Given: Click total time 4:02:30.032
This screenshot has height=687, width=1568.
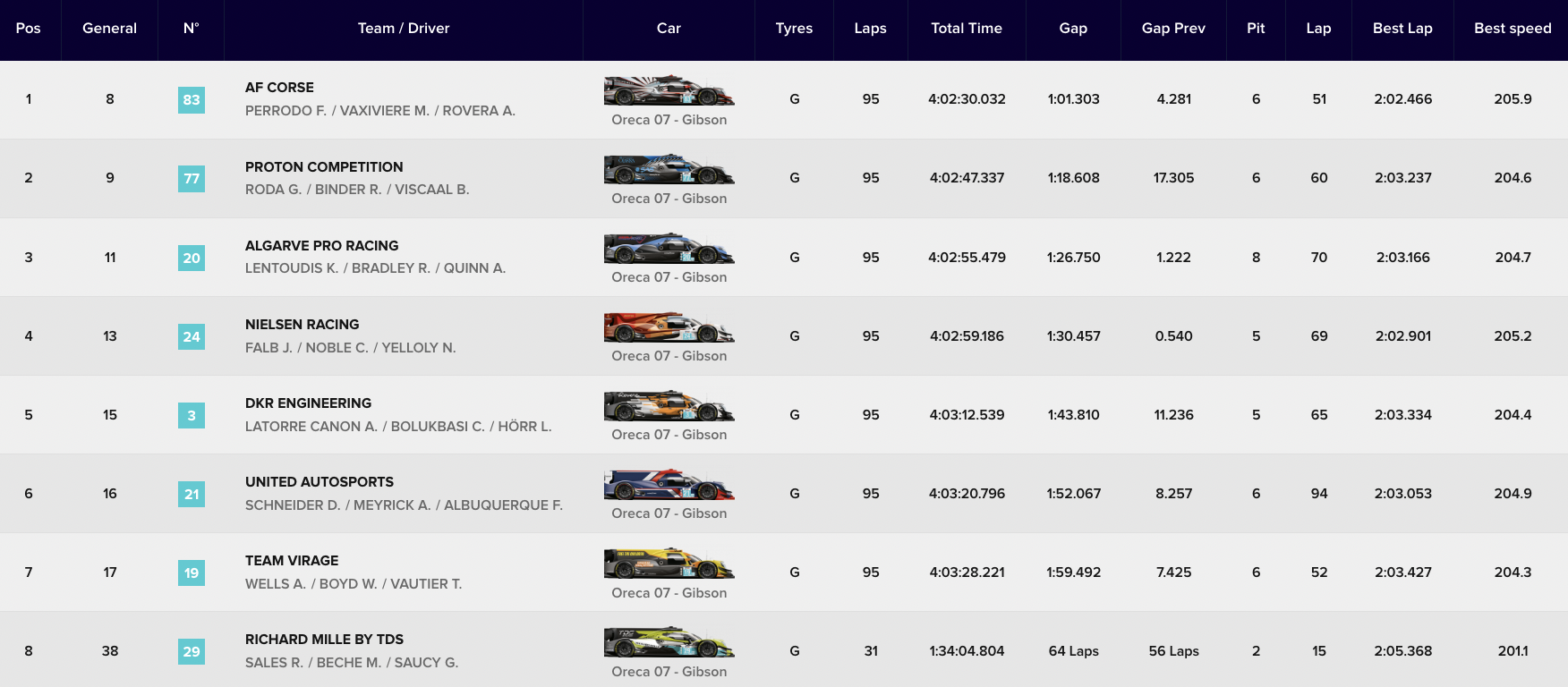Looking at the screenshot, I should (x=967, y=99).
